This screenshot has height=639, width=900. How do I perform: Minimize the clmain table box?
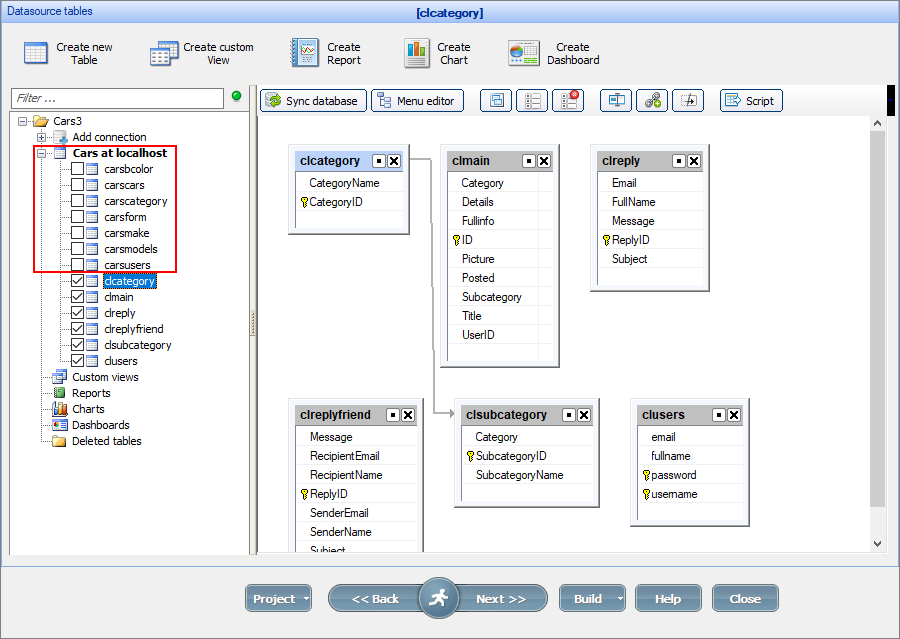(528, 161)
